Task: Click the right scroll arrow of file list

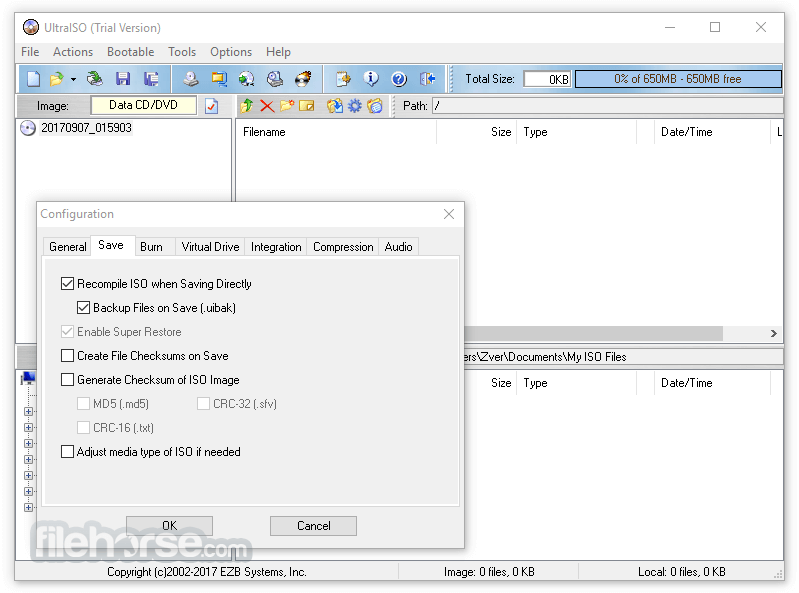Action: tap(774, 334)
